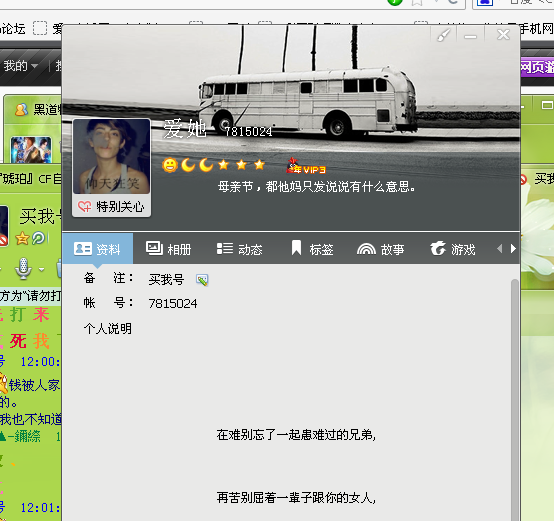Click the number 7815024 beside nickname
Viewport: 554px width, 521px height.
248,132
